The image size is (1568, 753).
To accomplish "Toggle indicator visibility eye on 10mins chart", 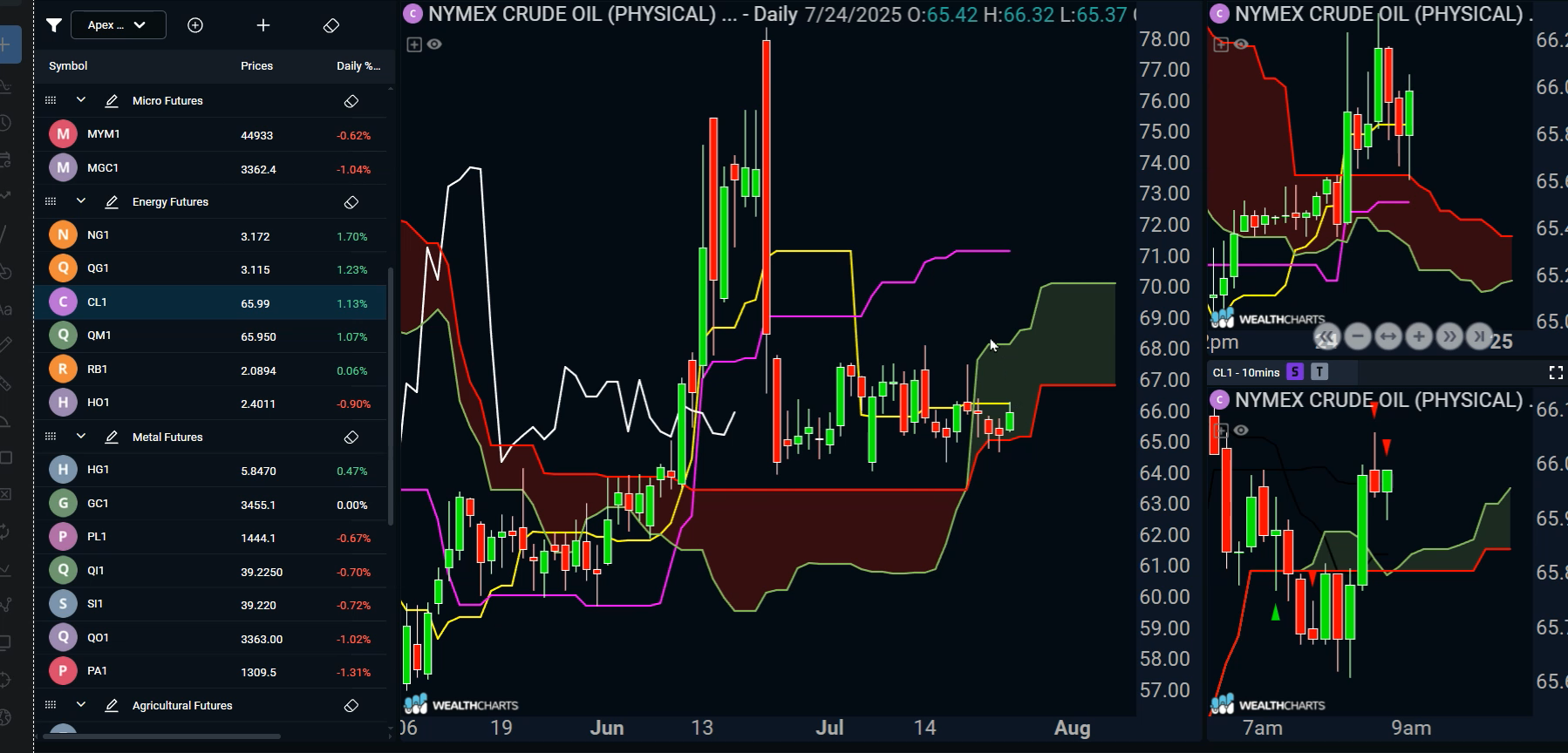I will 1241,430.
